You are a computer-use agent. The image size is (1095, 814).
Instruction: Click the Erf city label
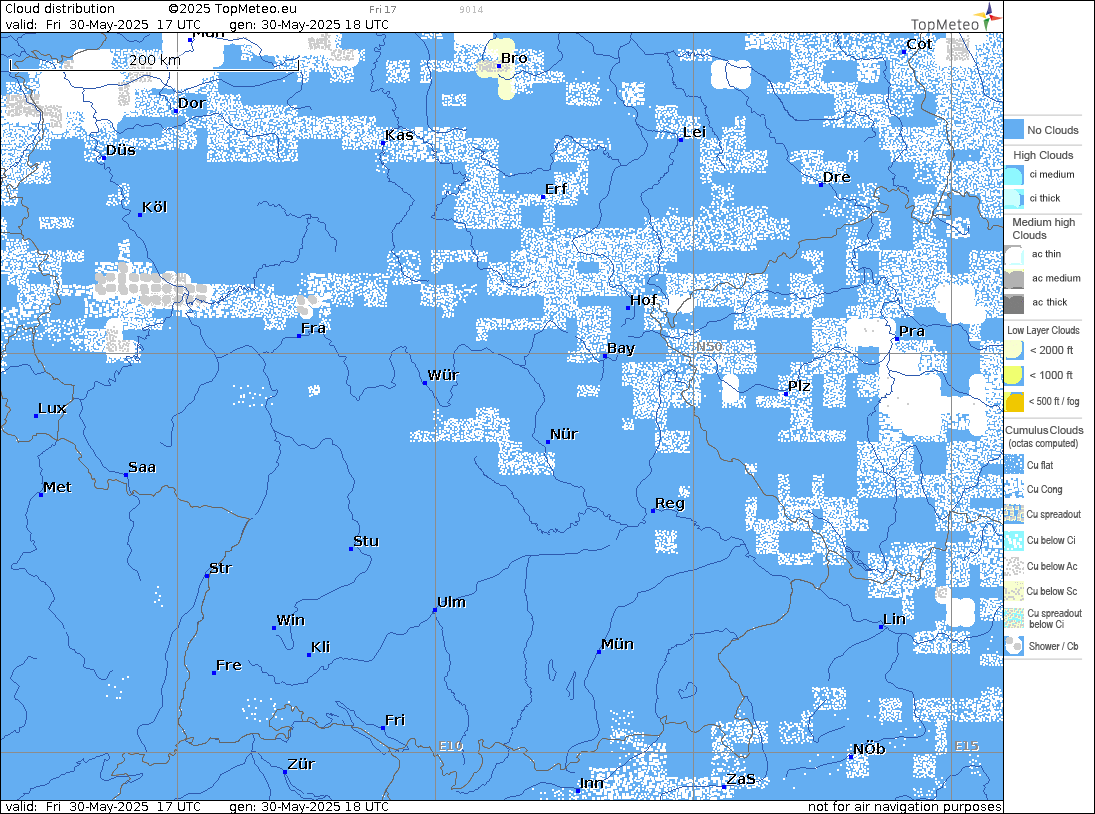(556, 189)
